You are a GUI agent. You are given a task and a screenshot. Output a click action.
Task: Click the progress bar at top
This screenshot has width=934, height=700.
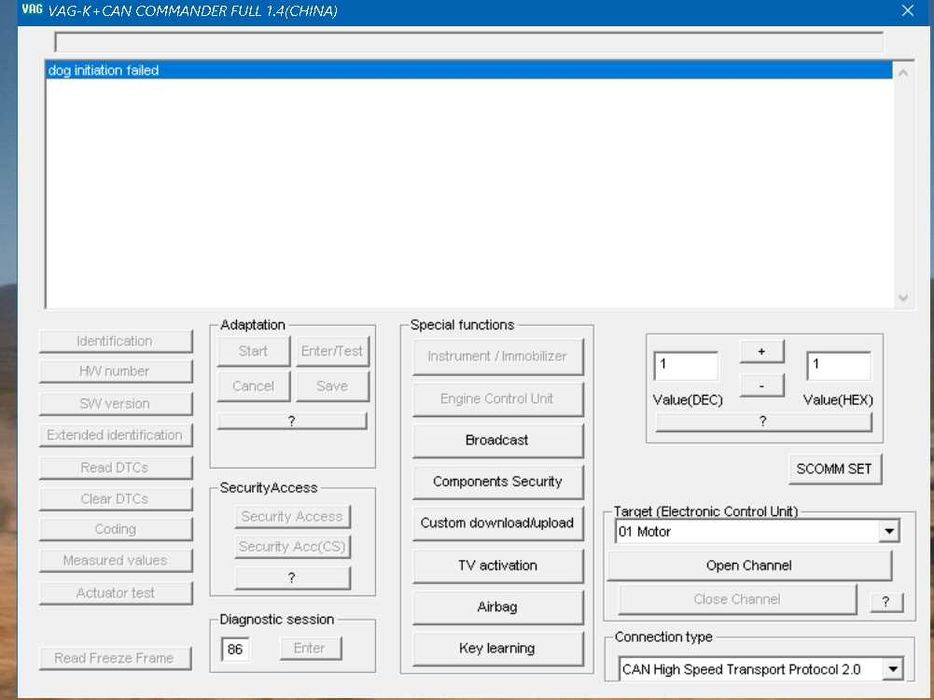tap(469, 42)
